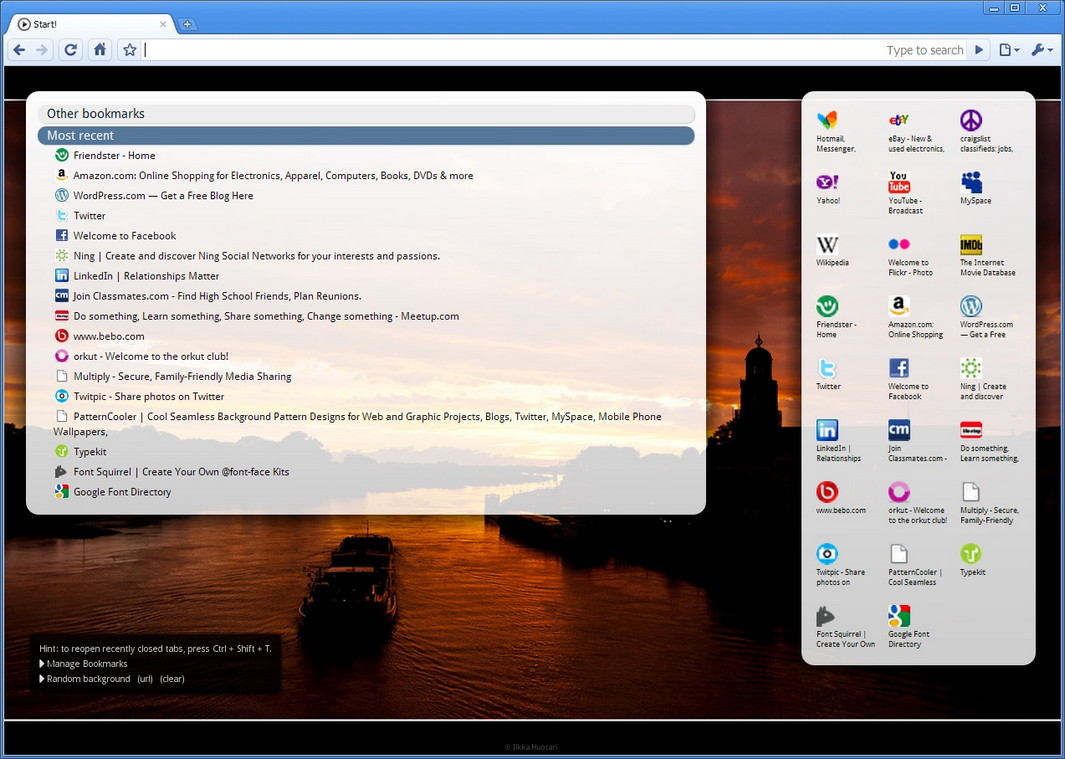Click the browser back arrow button
Viewport: 1065px width, 759px height.
19,50
